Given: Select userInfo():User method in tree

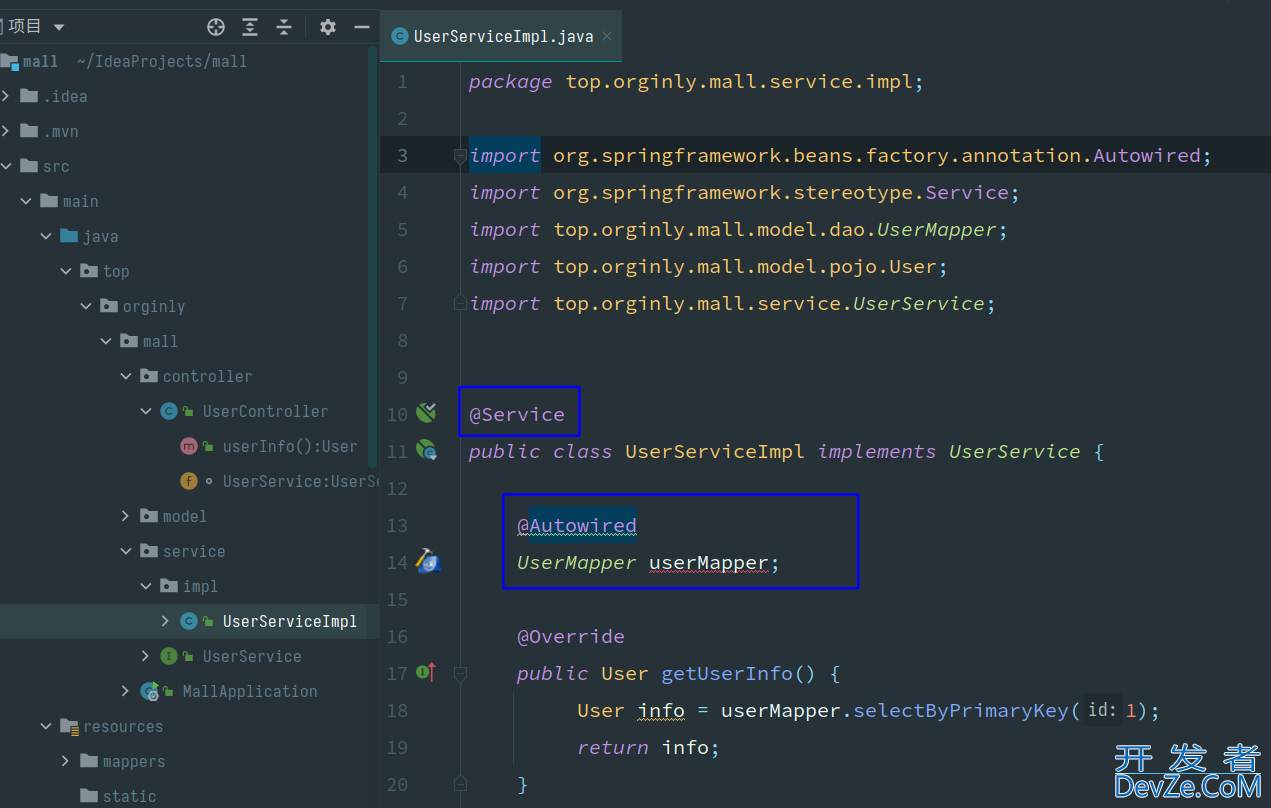Looking at the screenshot, I should click(290, 446).
